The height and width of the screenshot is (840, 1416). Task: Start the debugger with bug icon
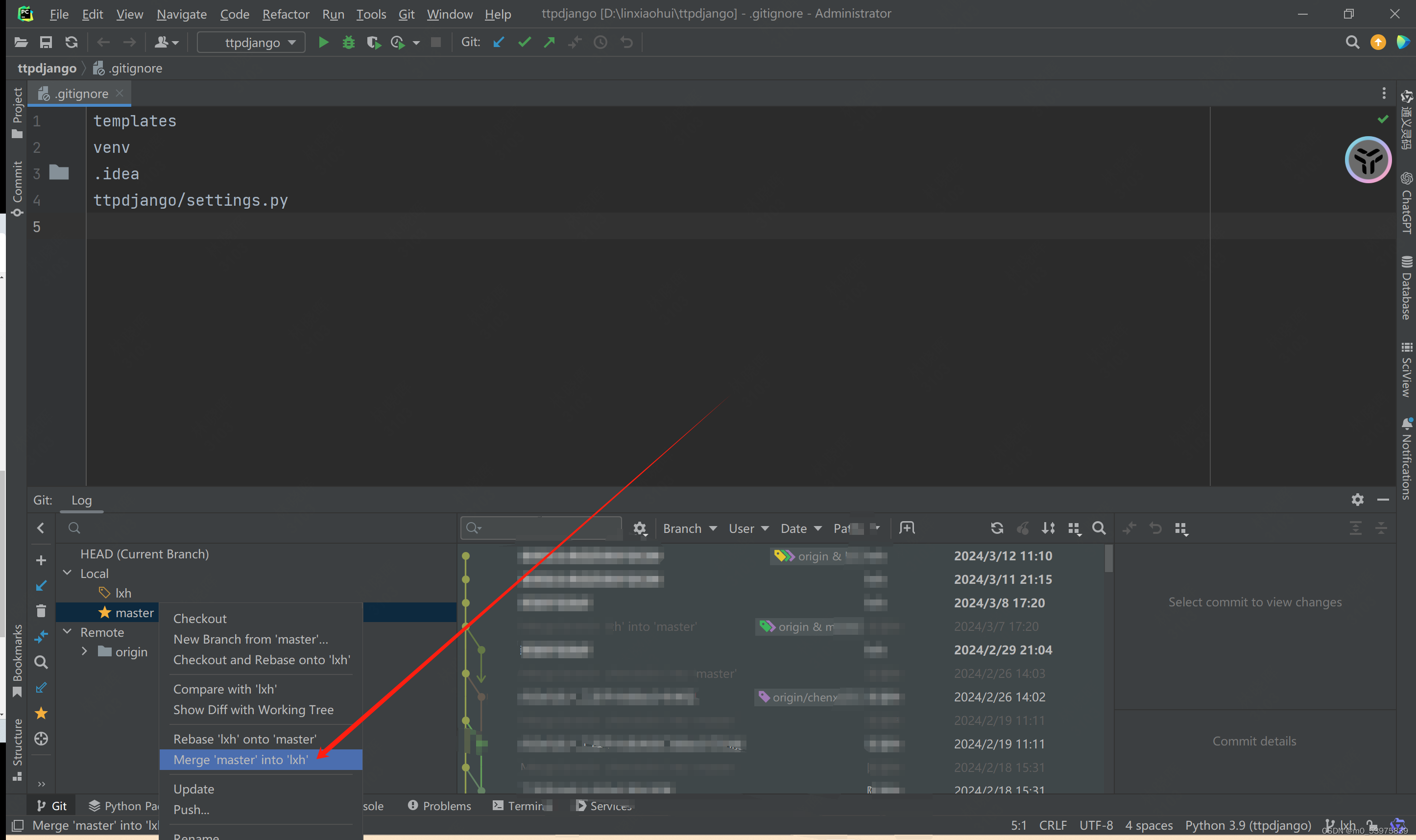349,42
